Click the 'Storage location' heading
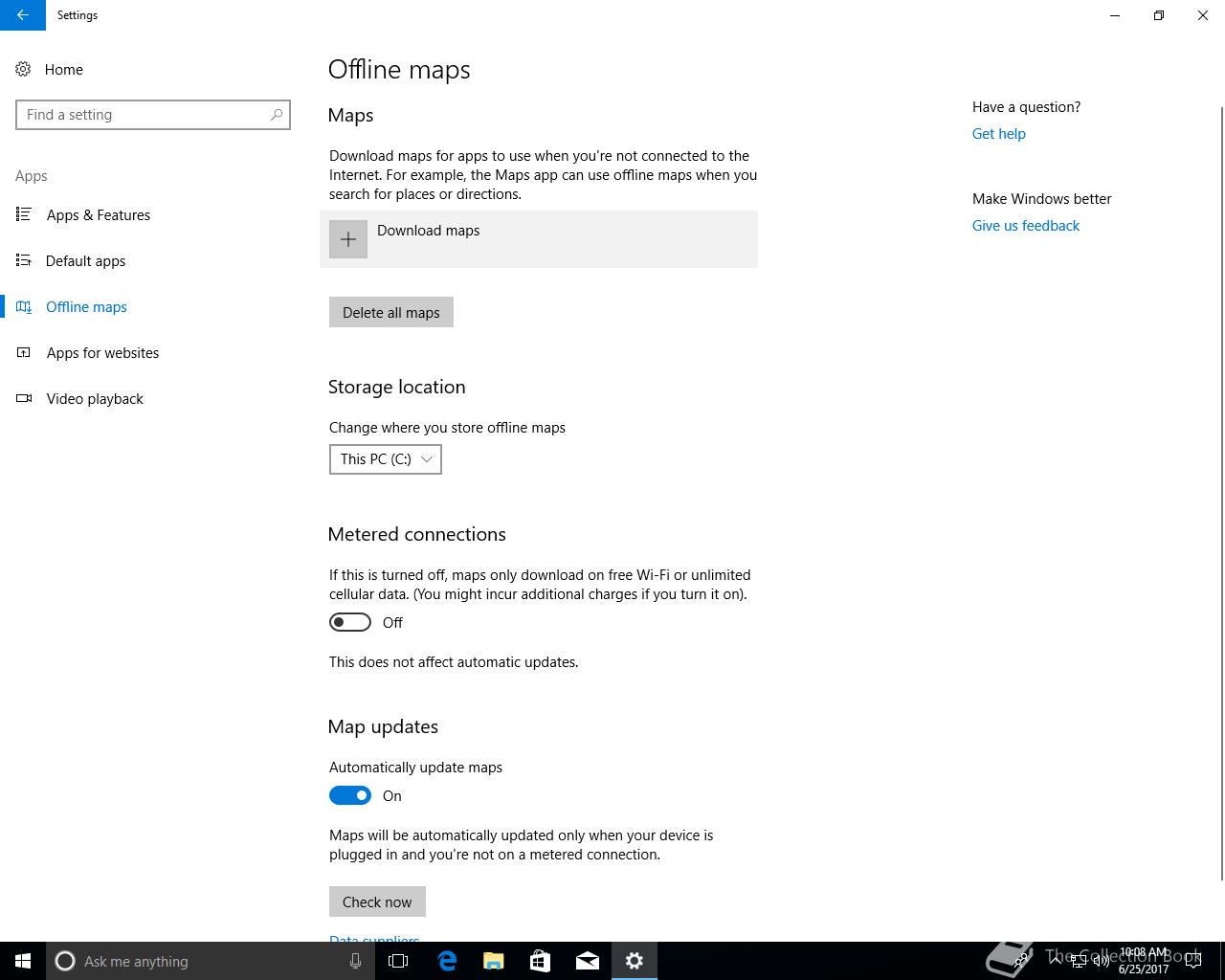Viewport: 1225px width, 980px height. pos(397,387)
